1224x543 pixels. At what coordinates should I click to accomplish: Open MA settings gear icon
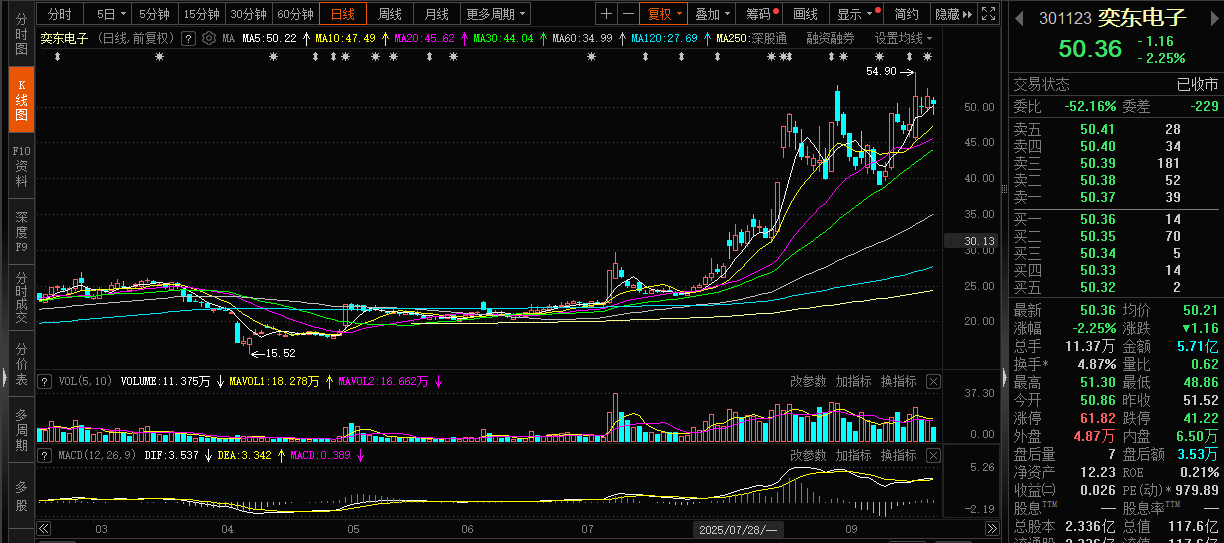[x=209, y=38]
